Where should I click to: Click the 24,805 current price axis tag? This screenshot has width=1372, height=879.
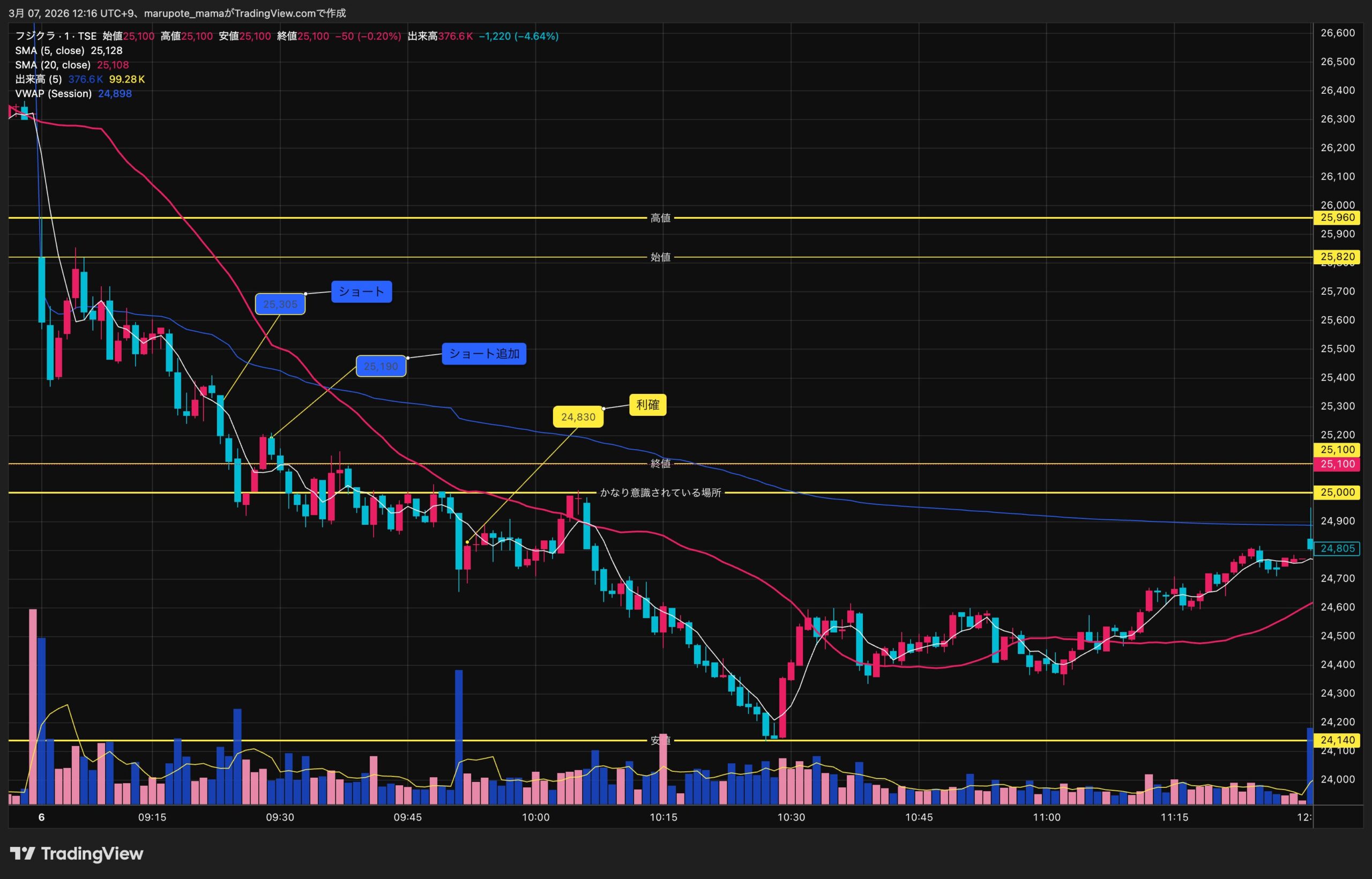tap(1337, 548)
